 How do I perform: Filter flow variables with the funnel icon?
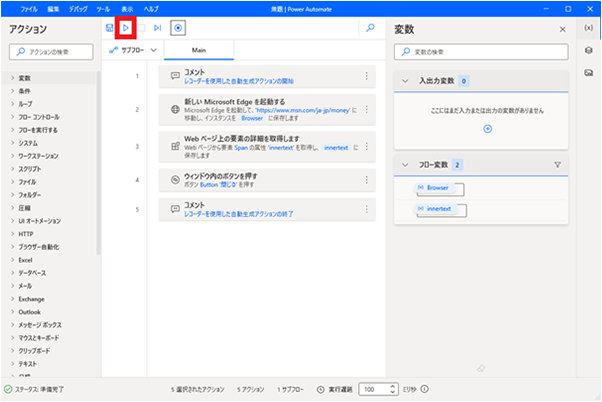(x=557, y=165)
